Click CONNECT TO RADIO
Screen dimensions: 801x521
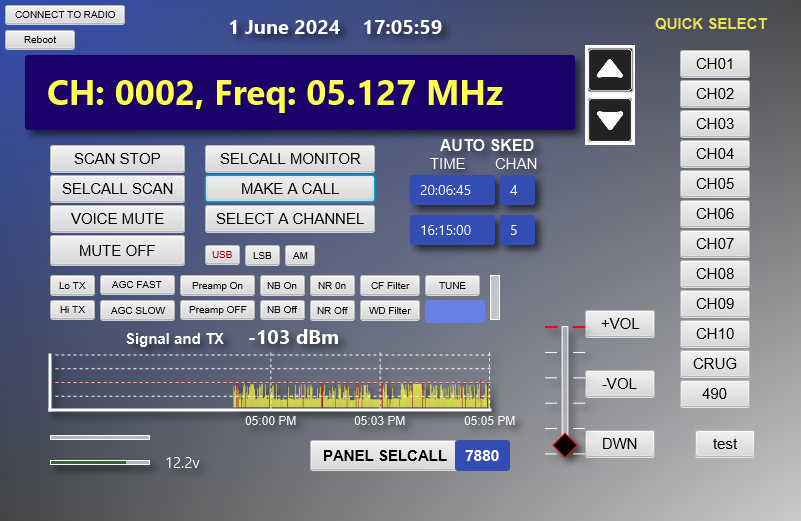pos(65,15)
